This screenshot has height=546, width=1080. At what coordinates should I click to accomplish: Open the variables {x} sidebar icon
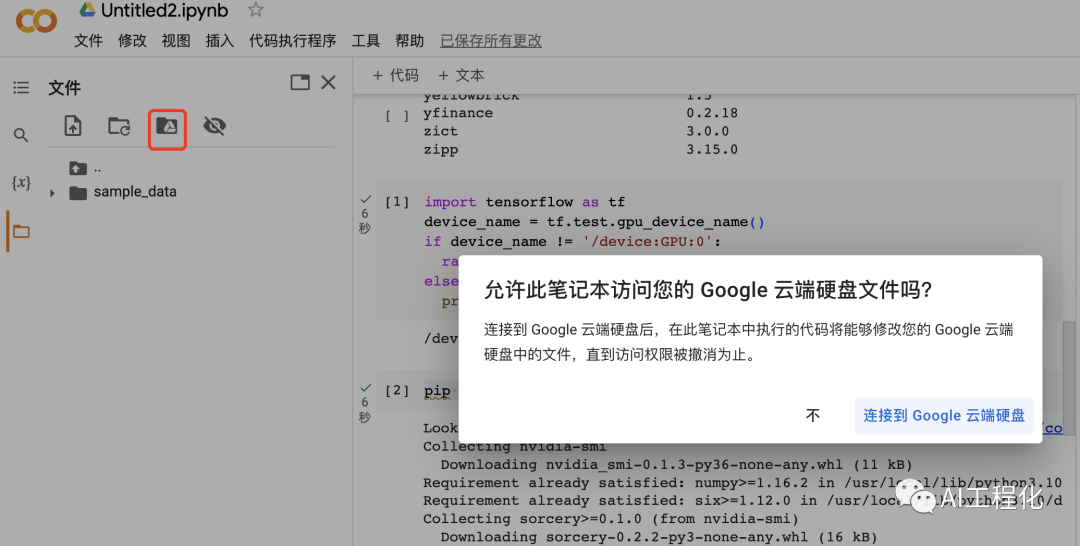[21, 182]
